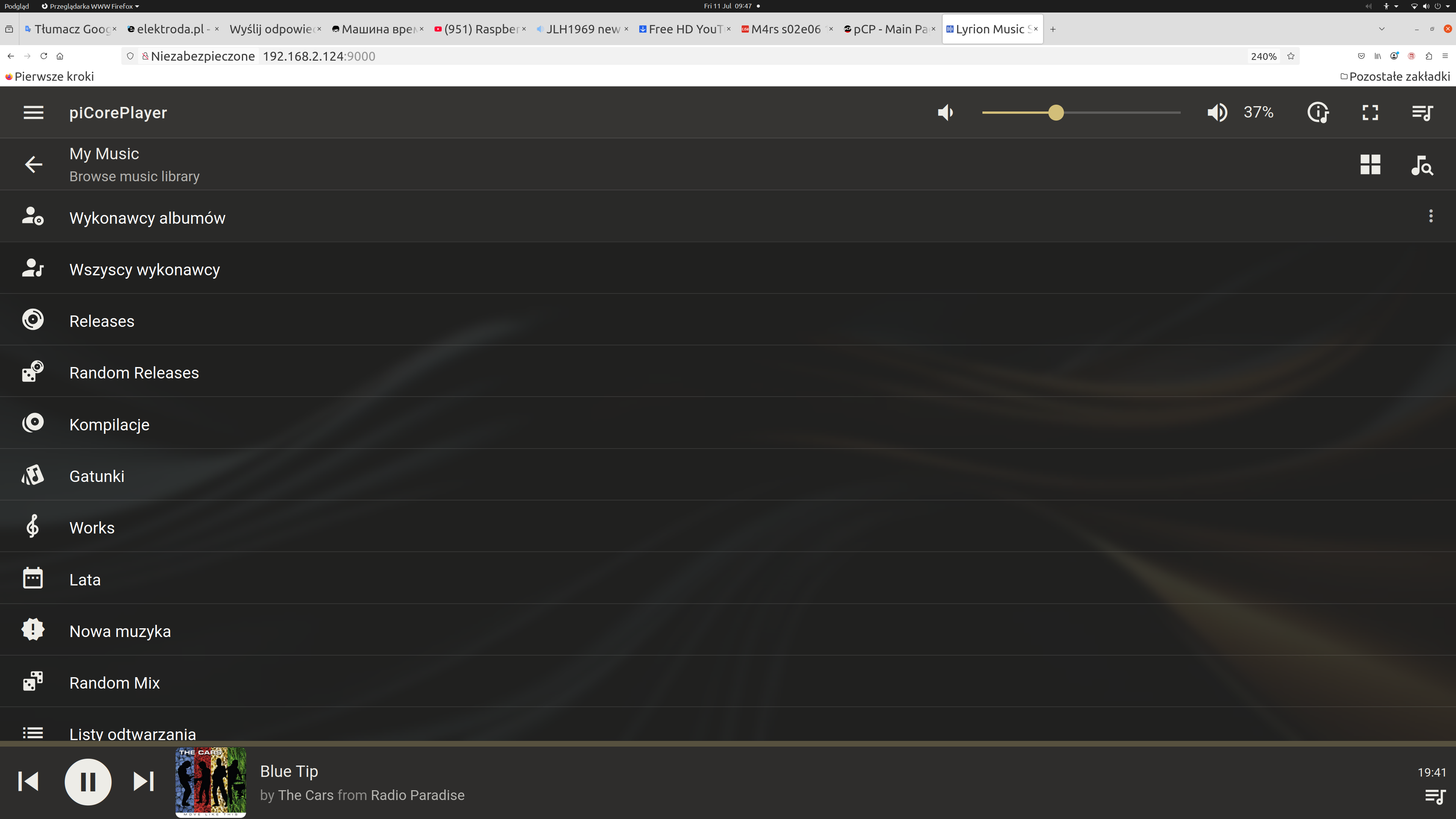Switch to M4rs s02e06 tab
The height and width of the screenshot is (819, 1456).
pyautogui.click(x=787, y=30)
